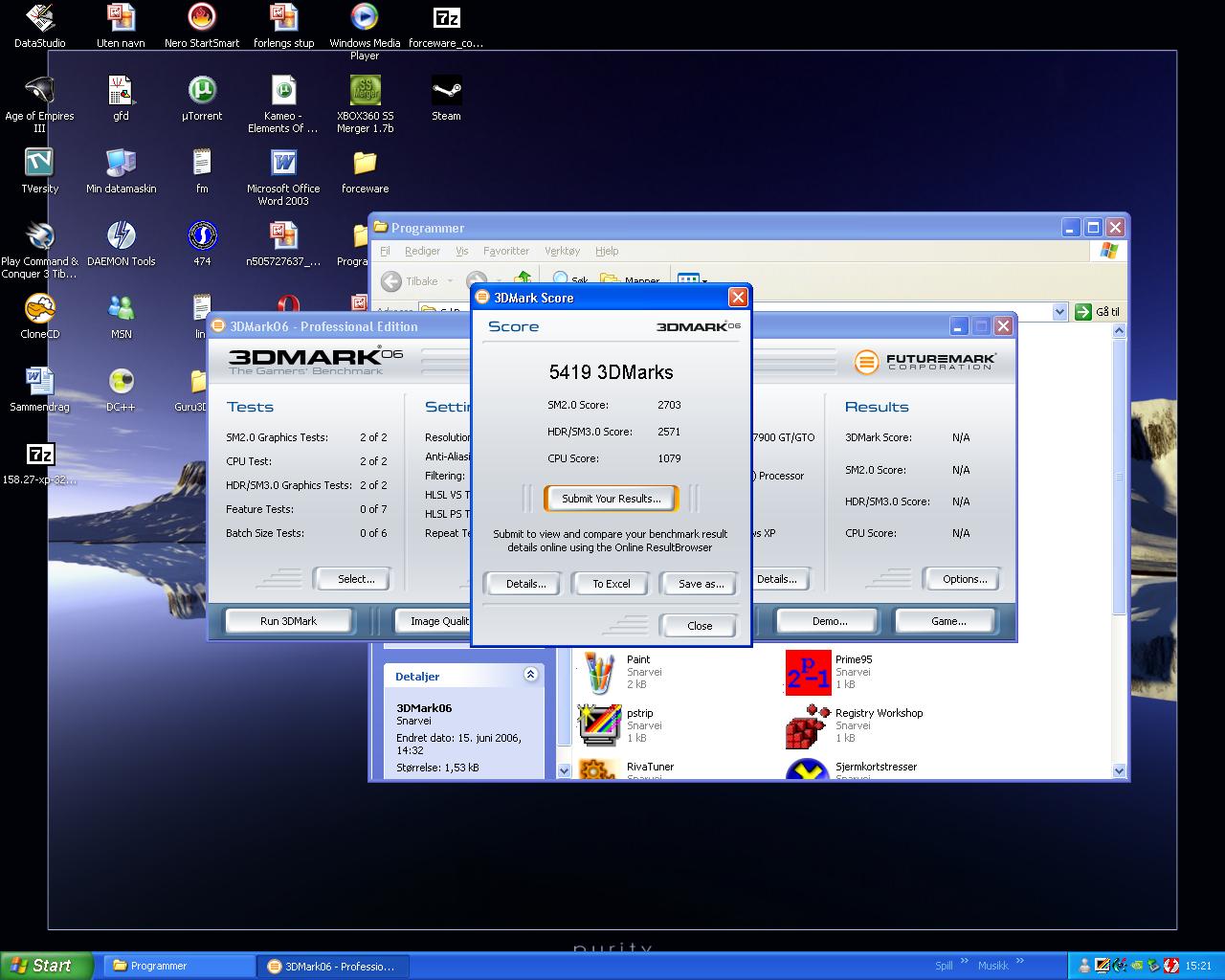
Task: Open the Vis menu
Action: (462, 251)
